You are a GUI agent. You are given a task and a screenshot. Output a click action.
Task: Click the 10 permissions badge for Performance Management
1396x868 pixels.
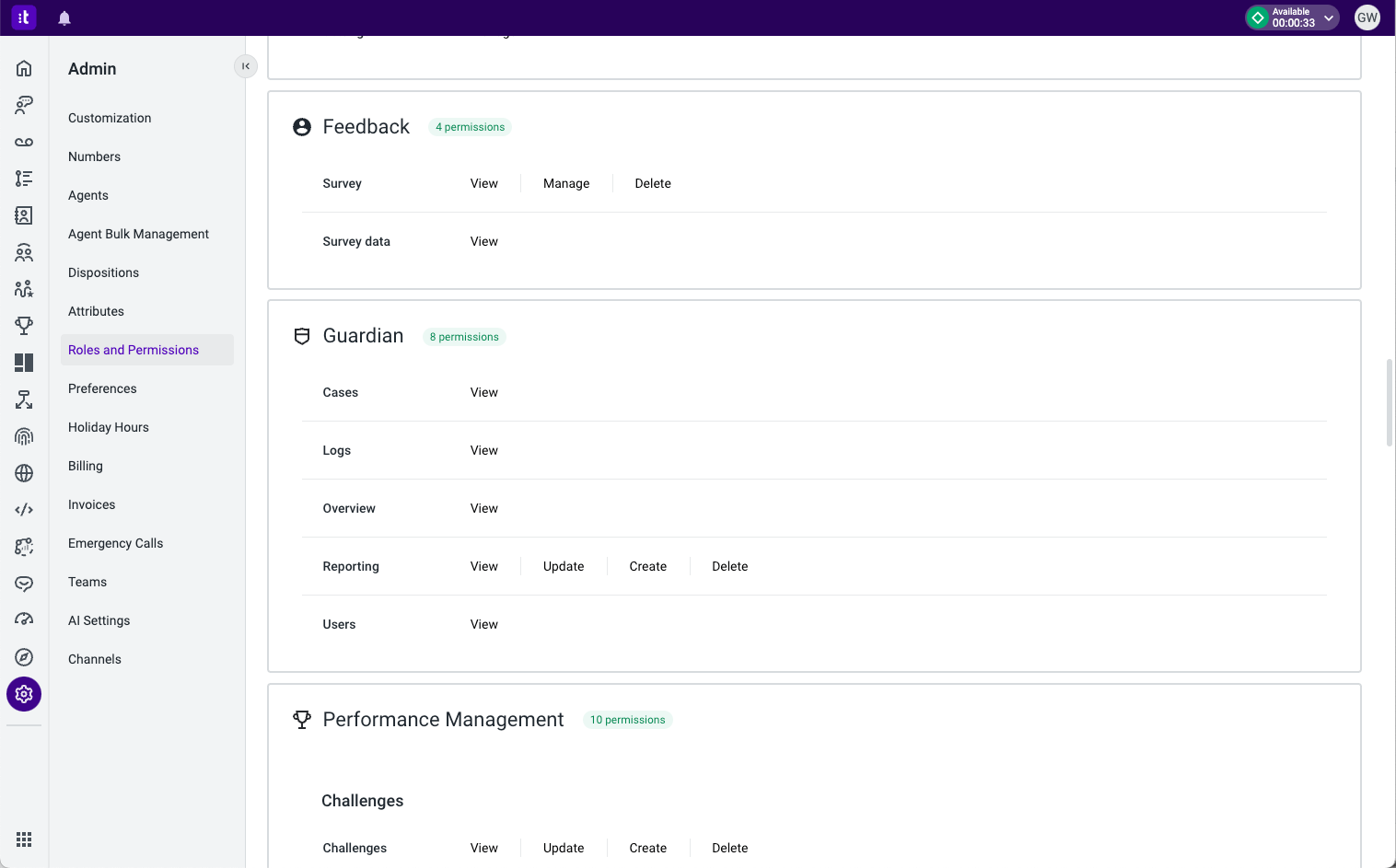pos(627,720)
